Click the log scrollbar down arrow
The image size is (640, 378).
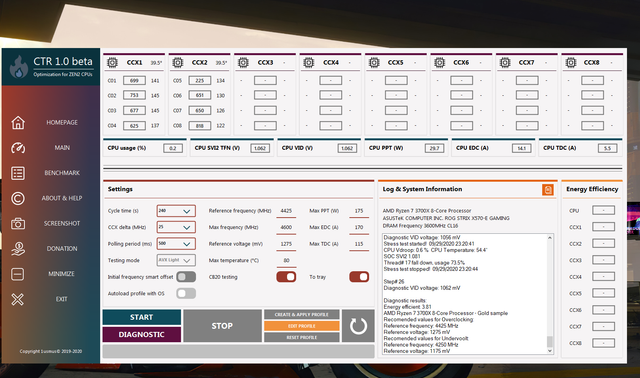(550, 351)
